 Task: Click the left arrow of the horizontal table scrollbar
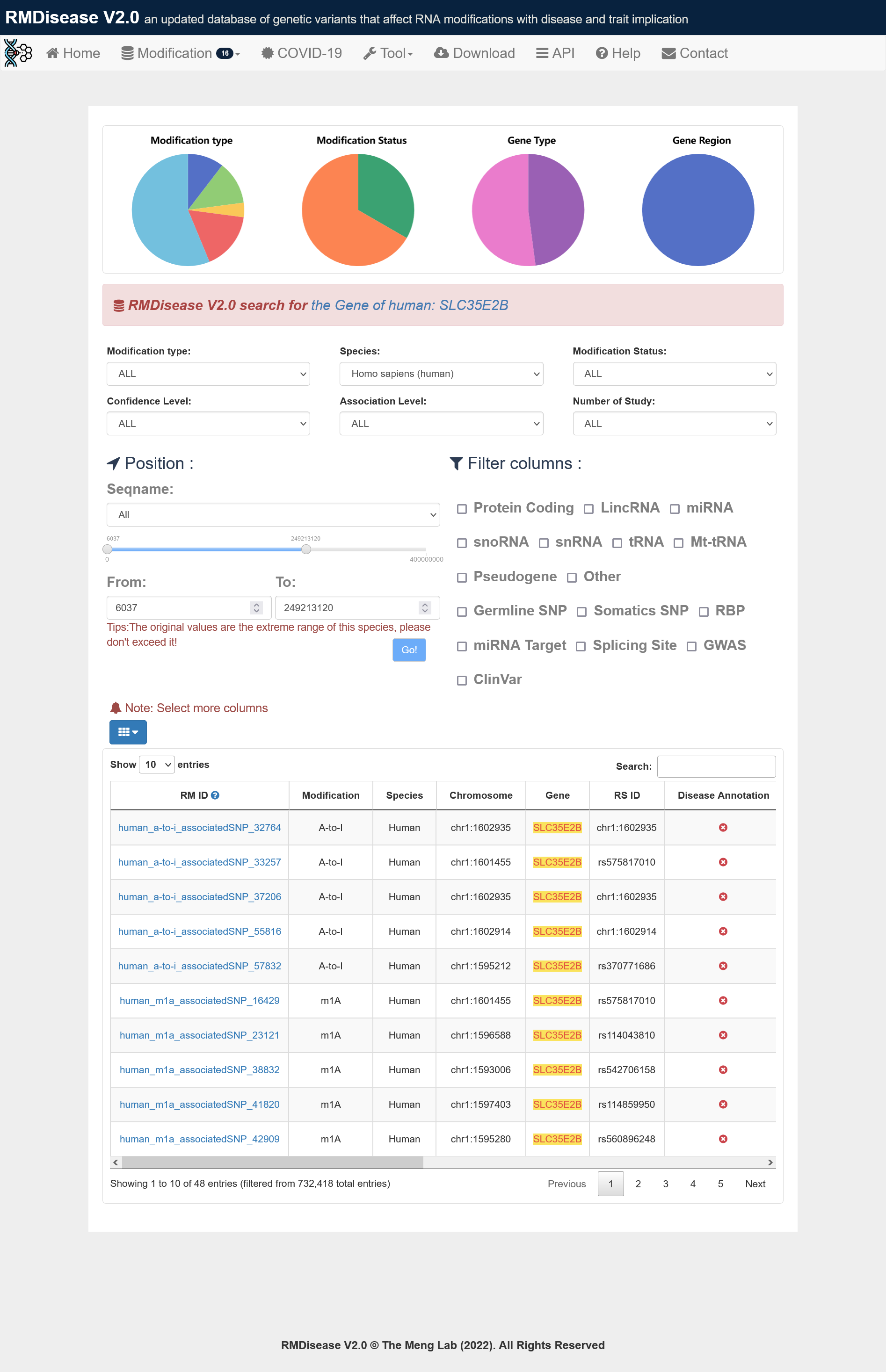click(116, 1162)
